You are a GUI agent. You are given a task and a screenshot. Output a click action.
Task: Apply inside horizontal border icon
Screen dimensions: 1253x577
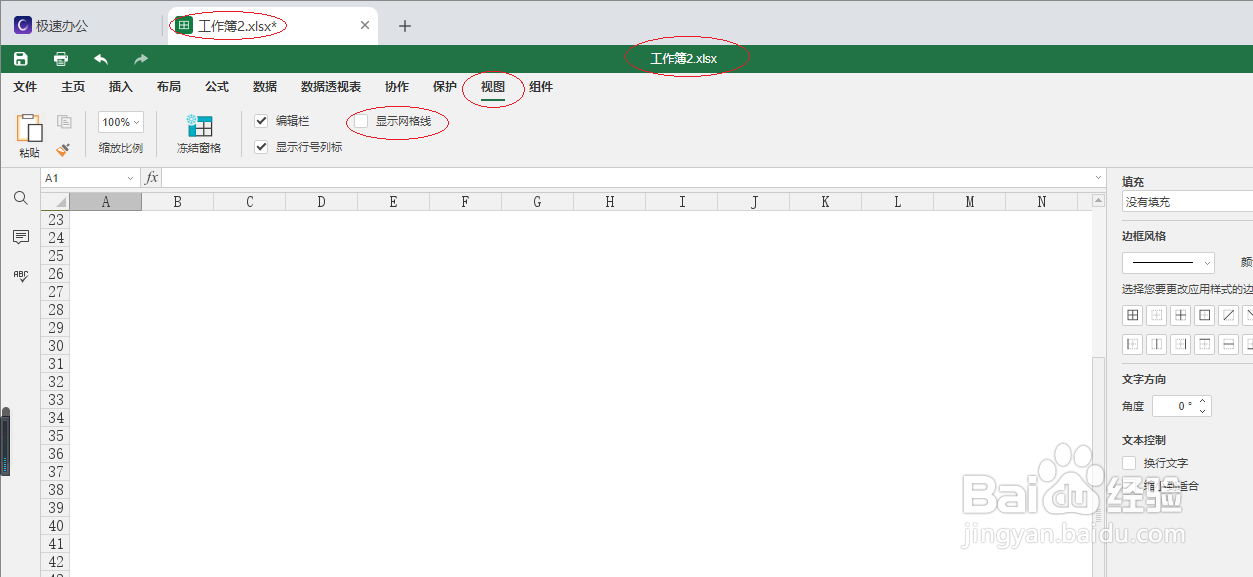click(1229, 344)
